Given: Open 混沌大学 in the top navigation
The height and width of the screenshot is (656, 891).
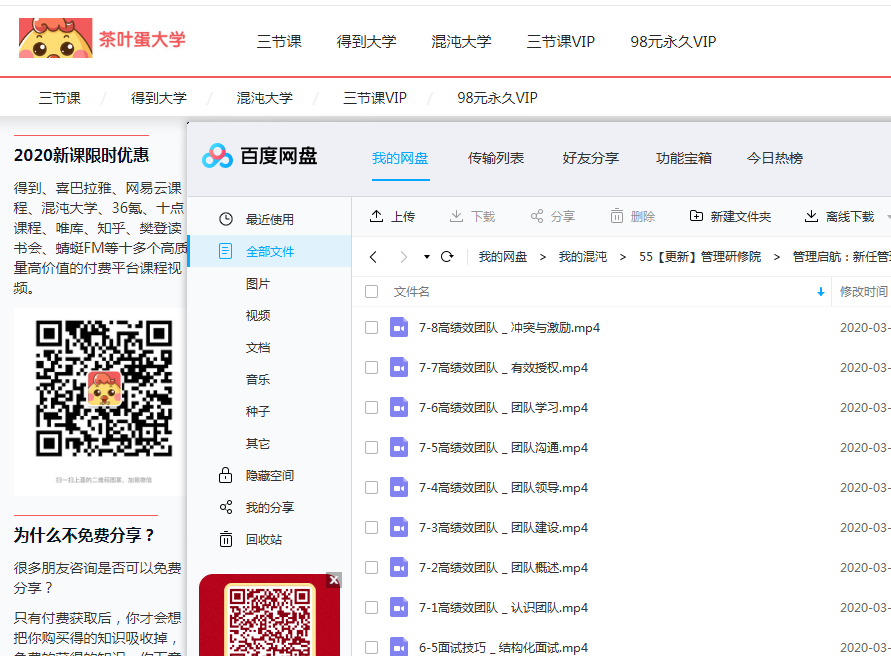Looking at the screenshot, I should [x=461, y=41].
